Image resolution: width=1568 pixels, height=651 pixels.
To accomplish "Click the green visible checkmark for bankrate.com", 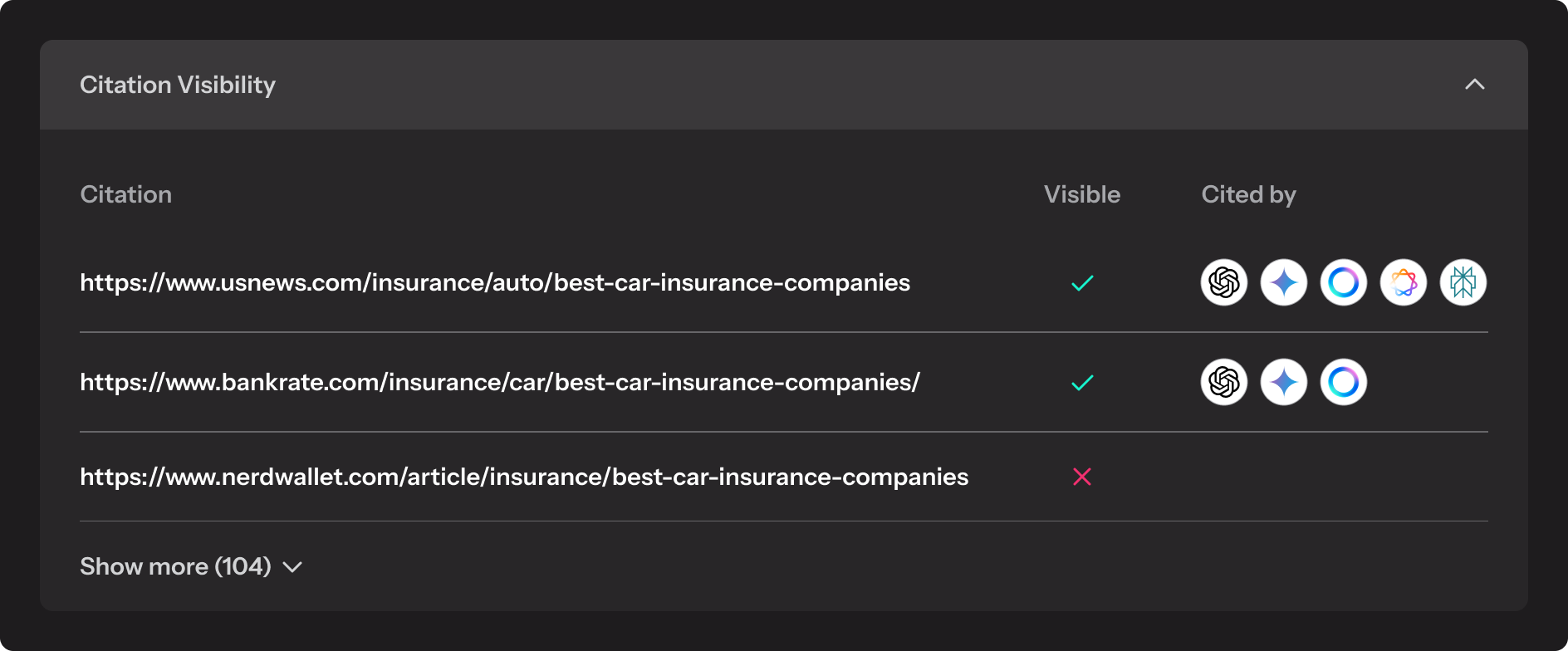I will point(1082,383).
